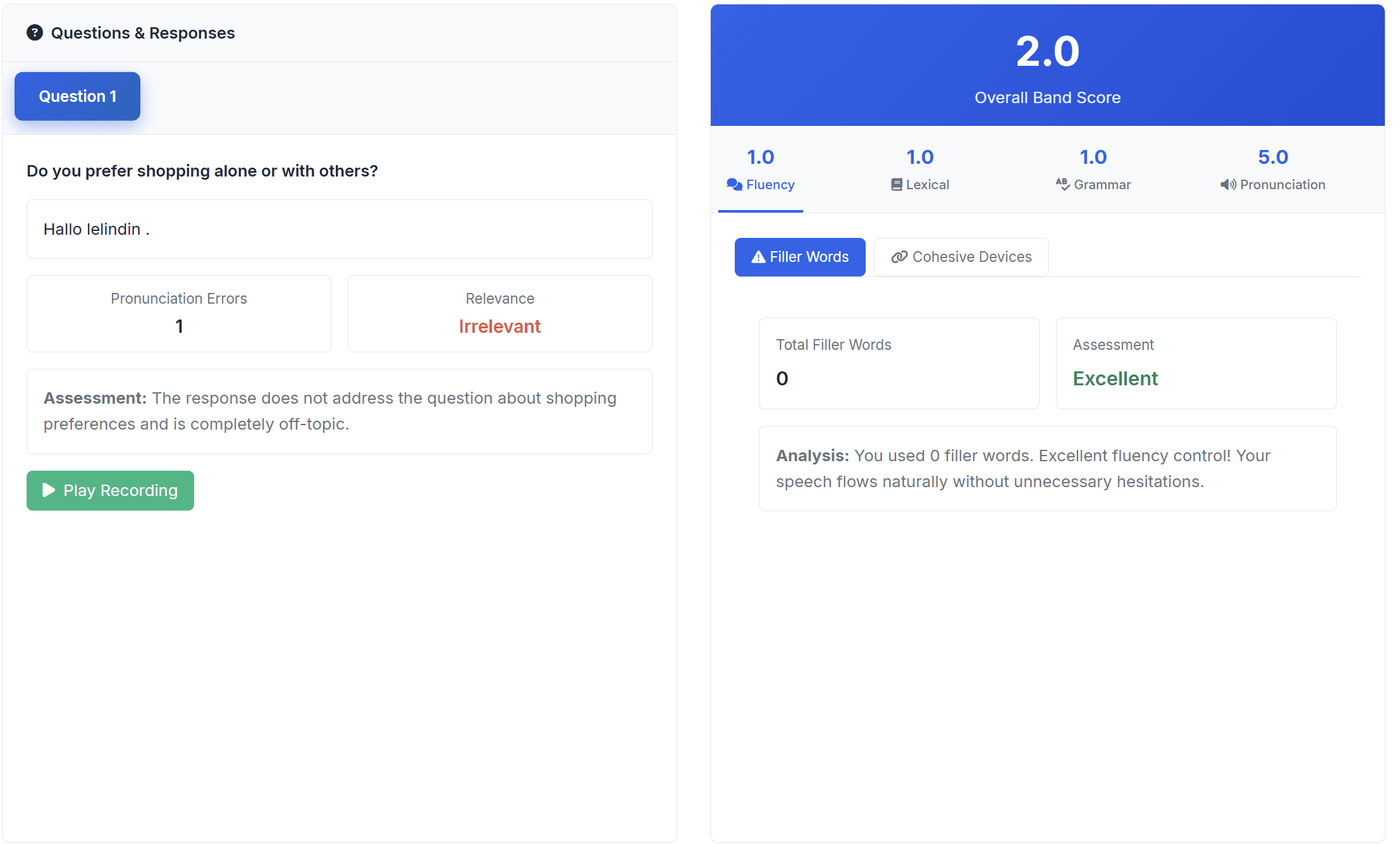Screen dimensions: 1400x844
Task: Click the Pronunciation Errors count '1'
Action: pyautogui.click(x=179, y=326)
